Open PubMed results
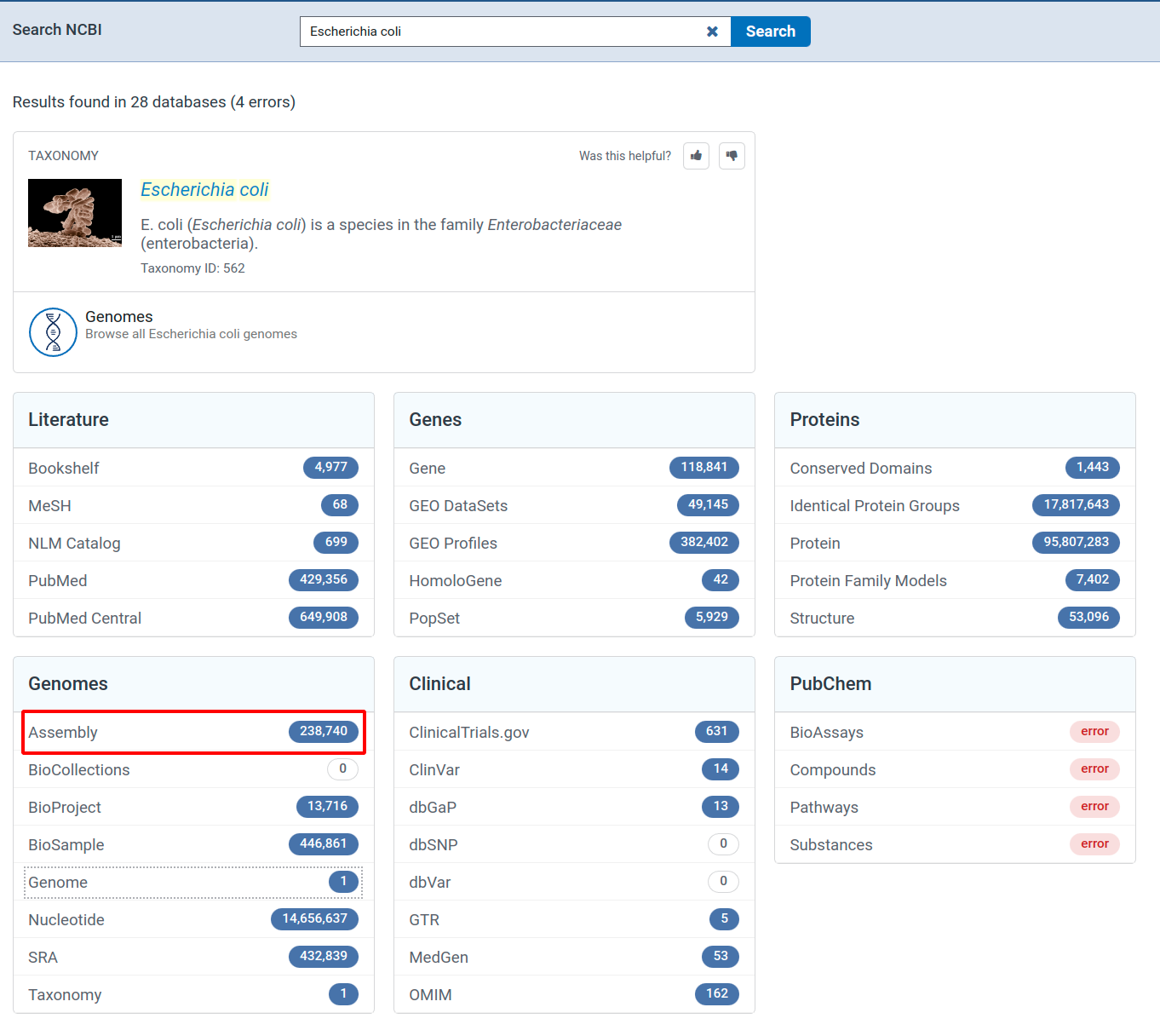1160x1036 pixels. point(193,580)
